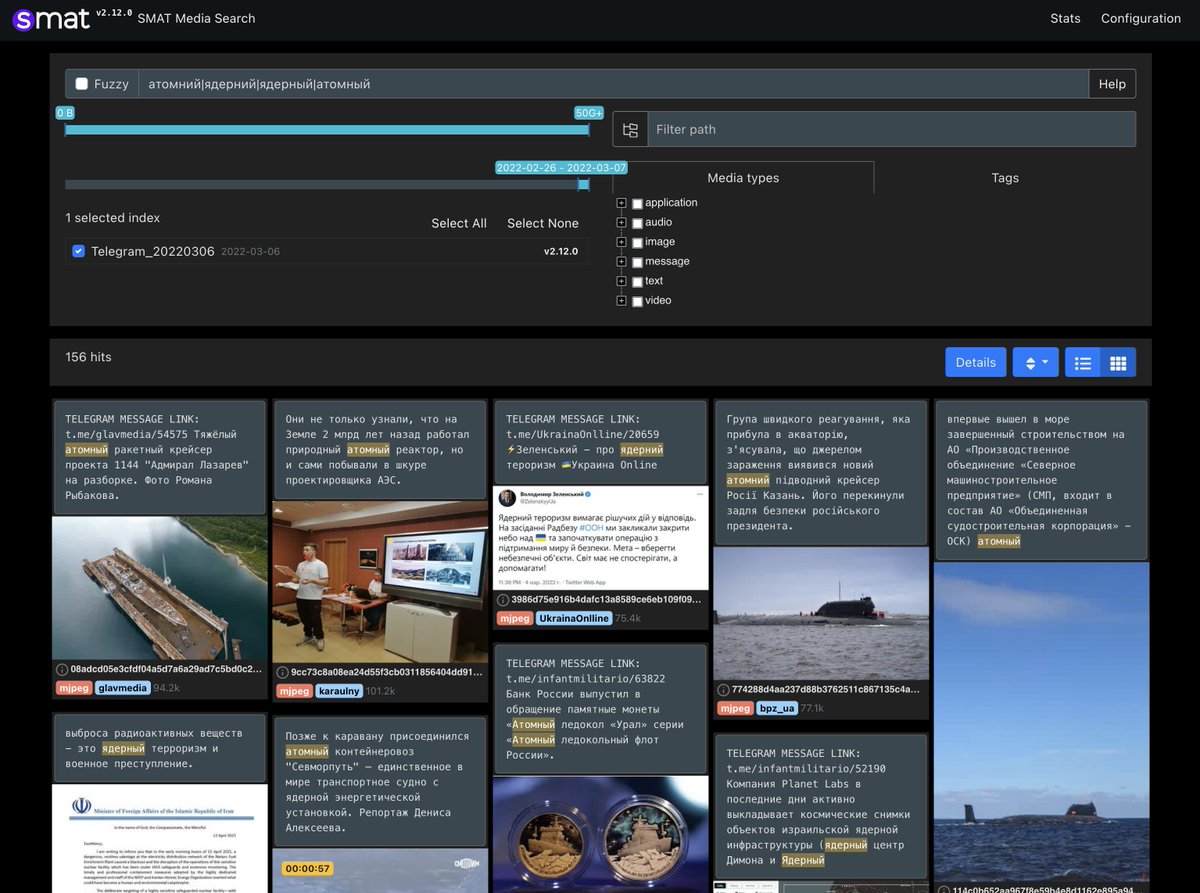The image size is (1200, 893).
Task: Open the Configuration menu
Action: coord(1141,18)
